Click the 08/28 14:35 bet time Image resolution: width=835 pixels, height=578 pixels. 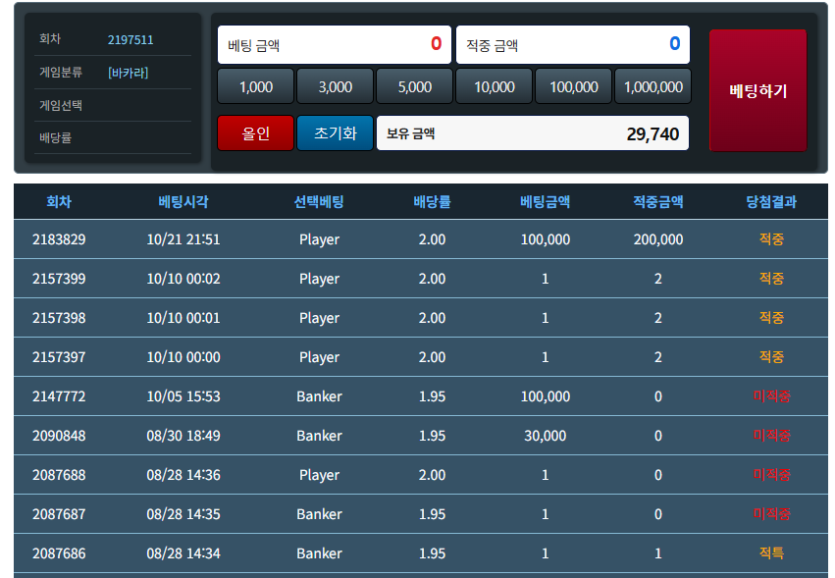pos(183,514)
